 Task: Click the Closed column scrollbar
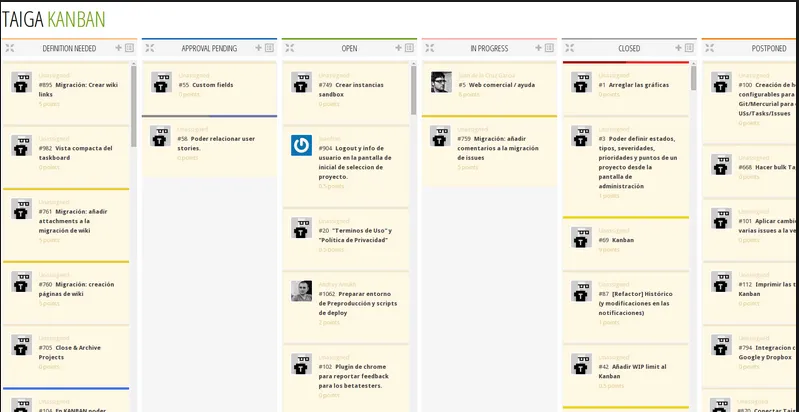click(694, 77)
